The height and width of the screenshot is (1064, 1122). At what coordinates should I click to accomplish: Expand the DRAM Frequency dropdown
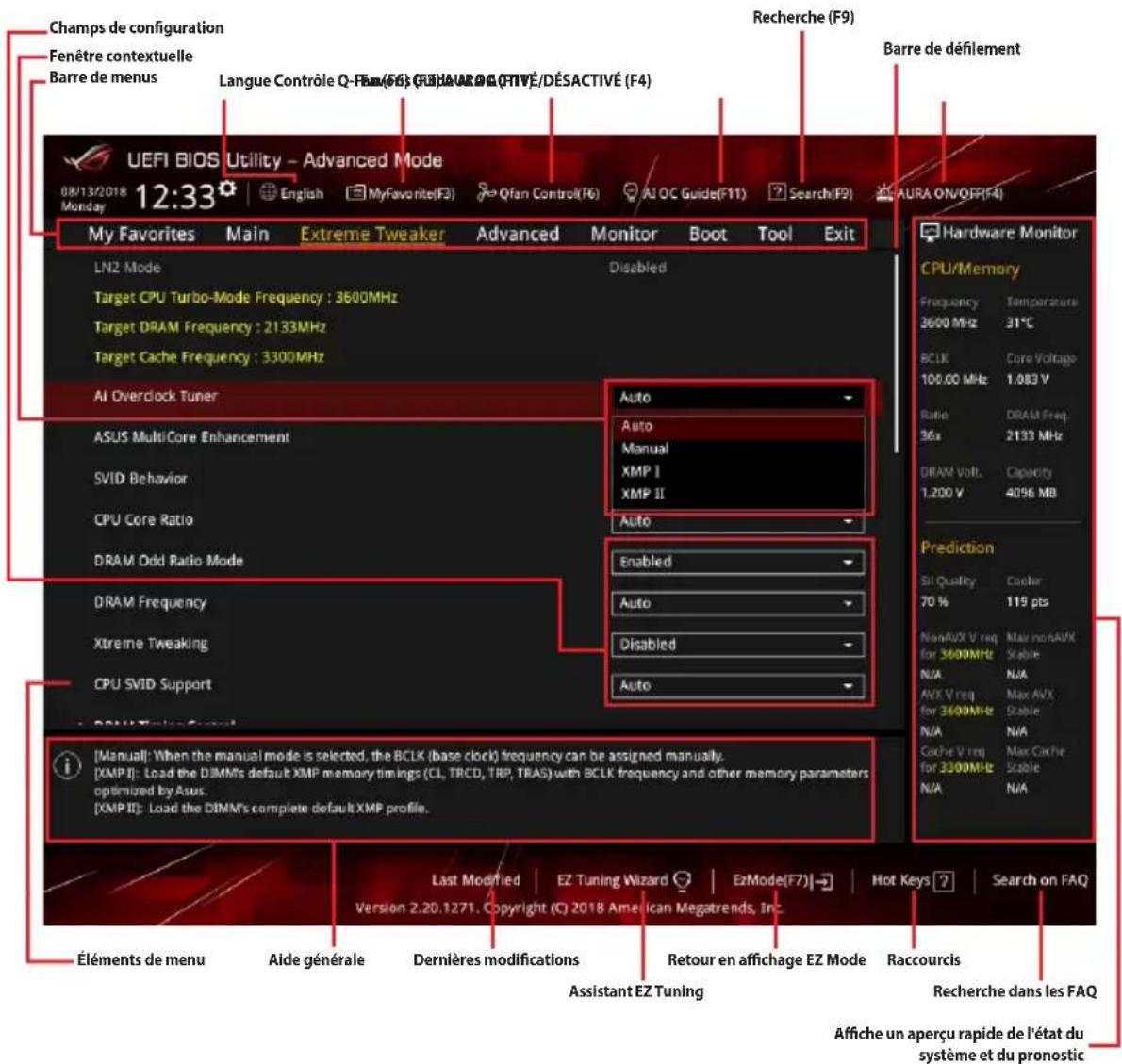(737, 603)
